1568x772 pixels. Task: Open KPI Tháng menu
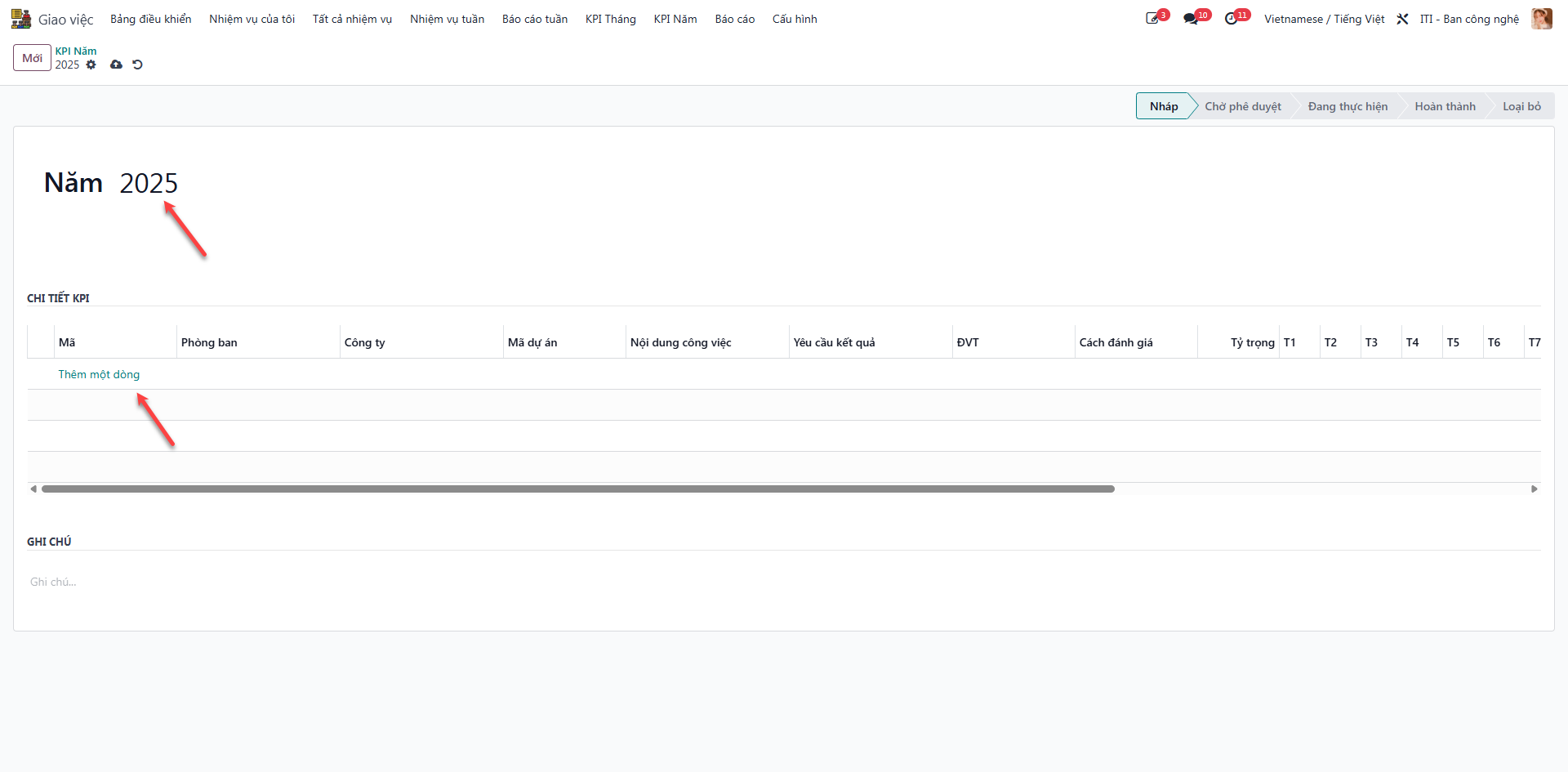[x=611, y=19]
